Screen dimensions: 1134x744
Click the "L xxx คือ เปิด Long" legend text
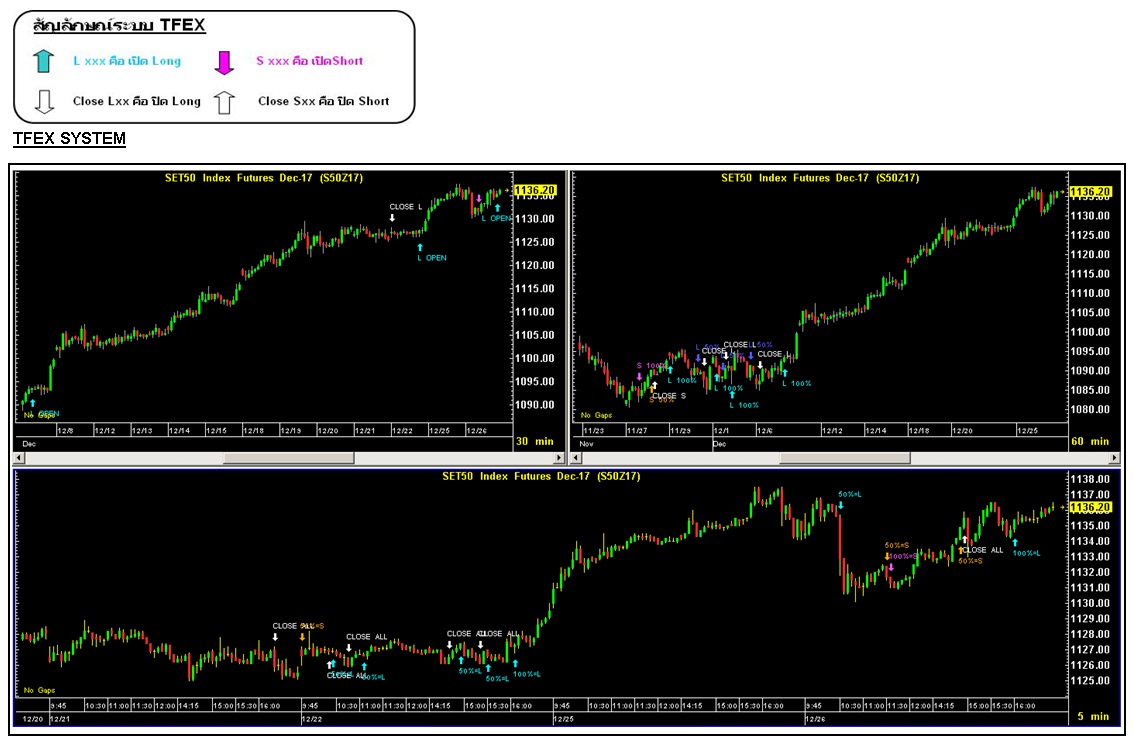[x=127, y=61]
